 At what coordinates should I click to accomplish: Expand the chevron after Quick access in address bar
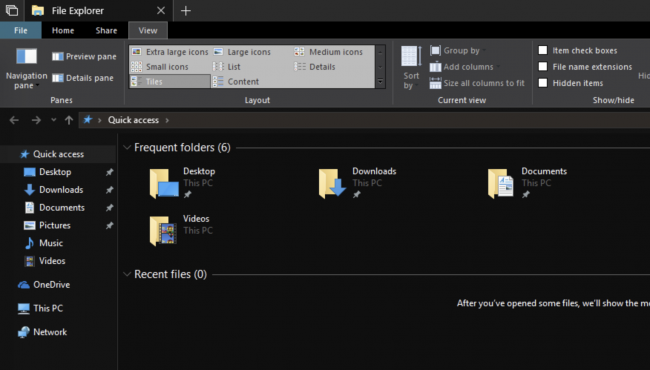[167, 120]
